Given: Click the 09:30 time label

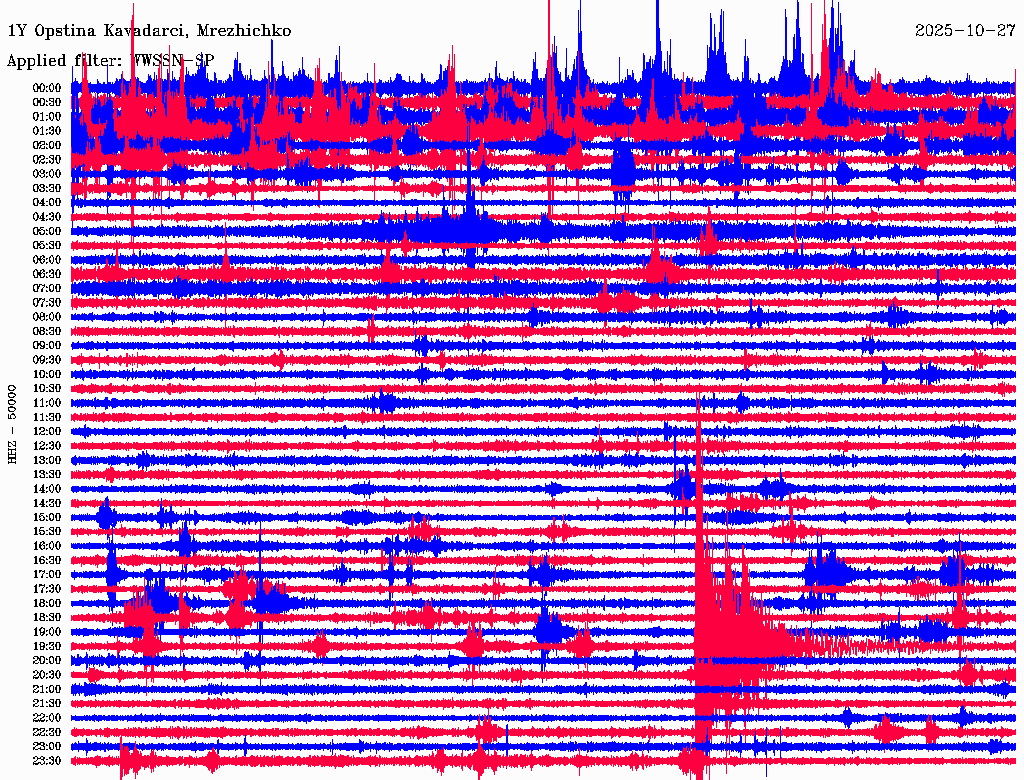Looking at the screenshot, I should 47,360.
